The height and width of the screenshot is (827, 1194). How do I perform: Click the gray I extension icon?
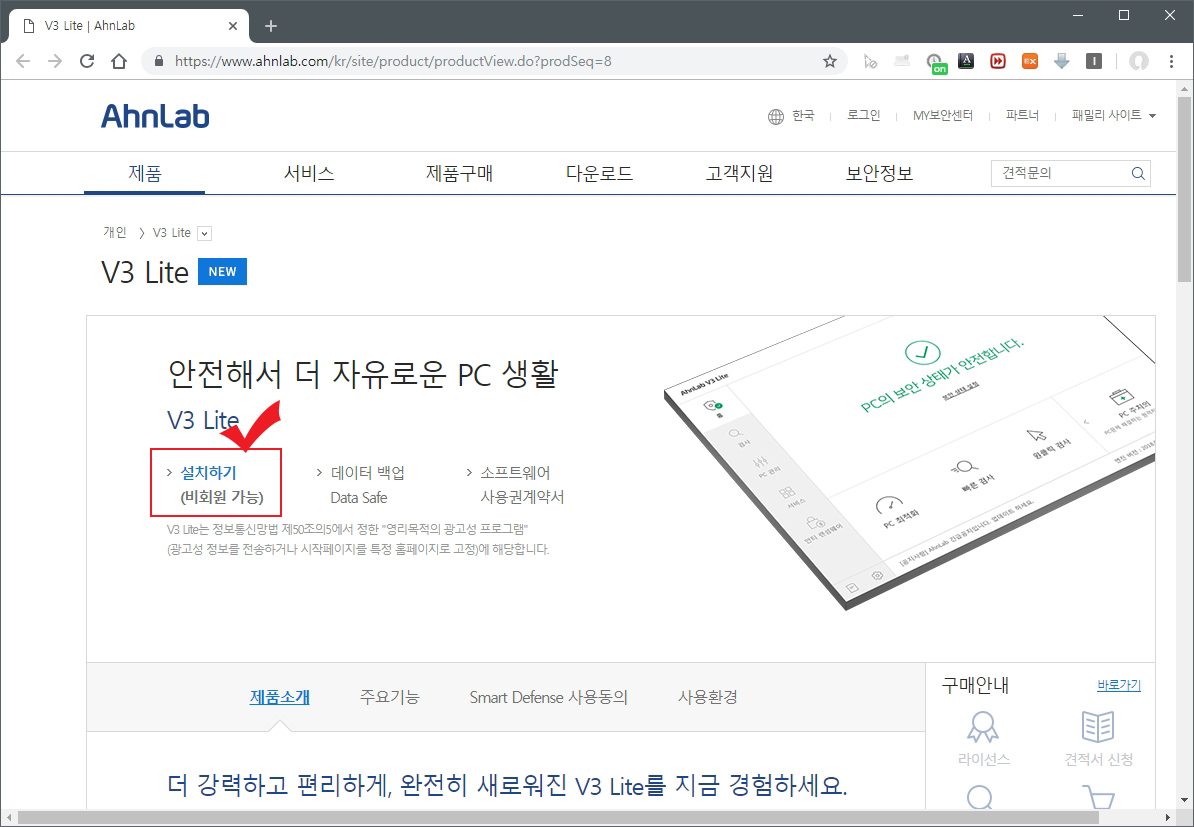(x=1093, y=61)
